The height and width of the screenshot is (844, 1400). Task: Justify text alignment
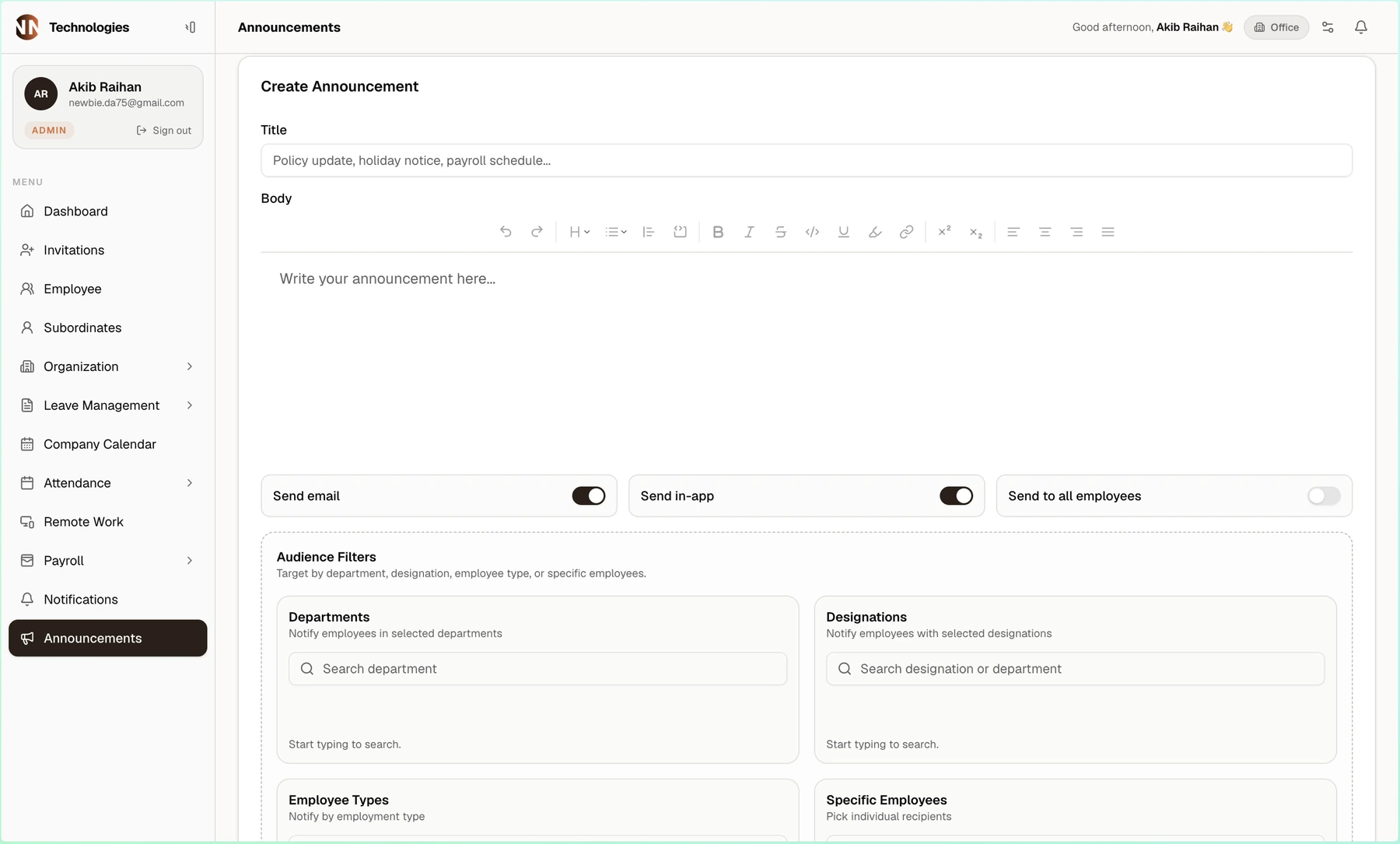click(x=1108, y=232)
